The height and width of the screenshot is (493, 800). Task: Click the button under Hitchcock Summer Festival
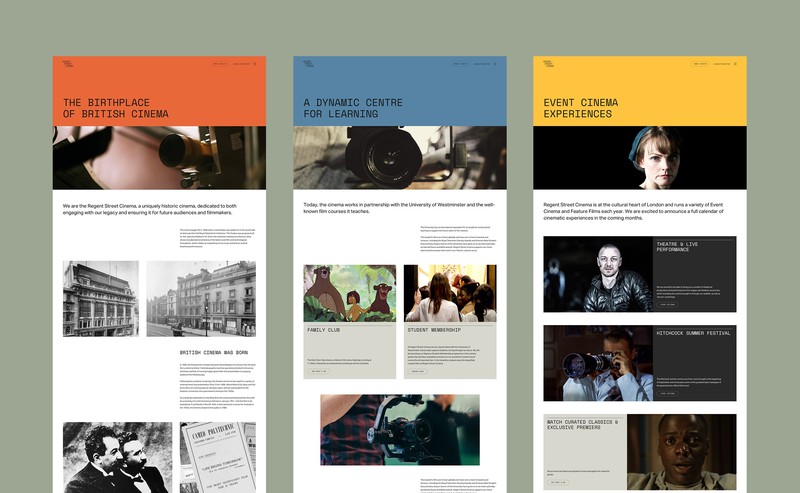(x=667, y=393)
